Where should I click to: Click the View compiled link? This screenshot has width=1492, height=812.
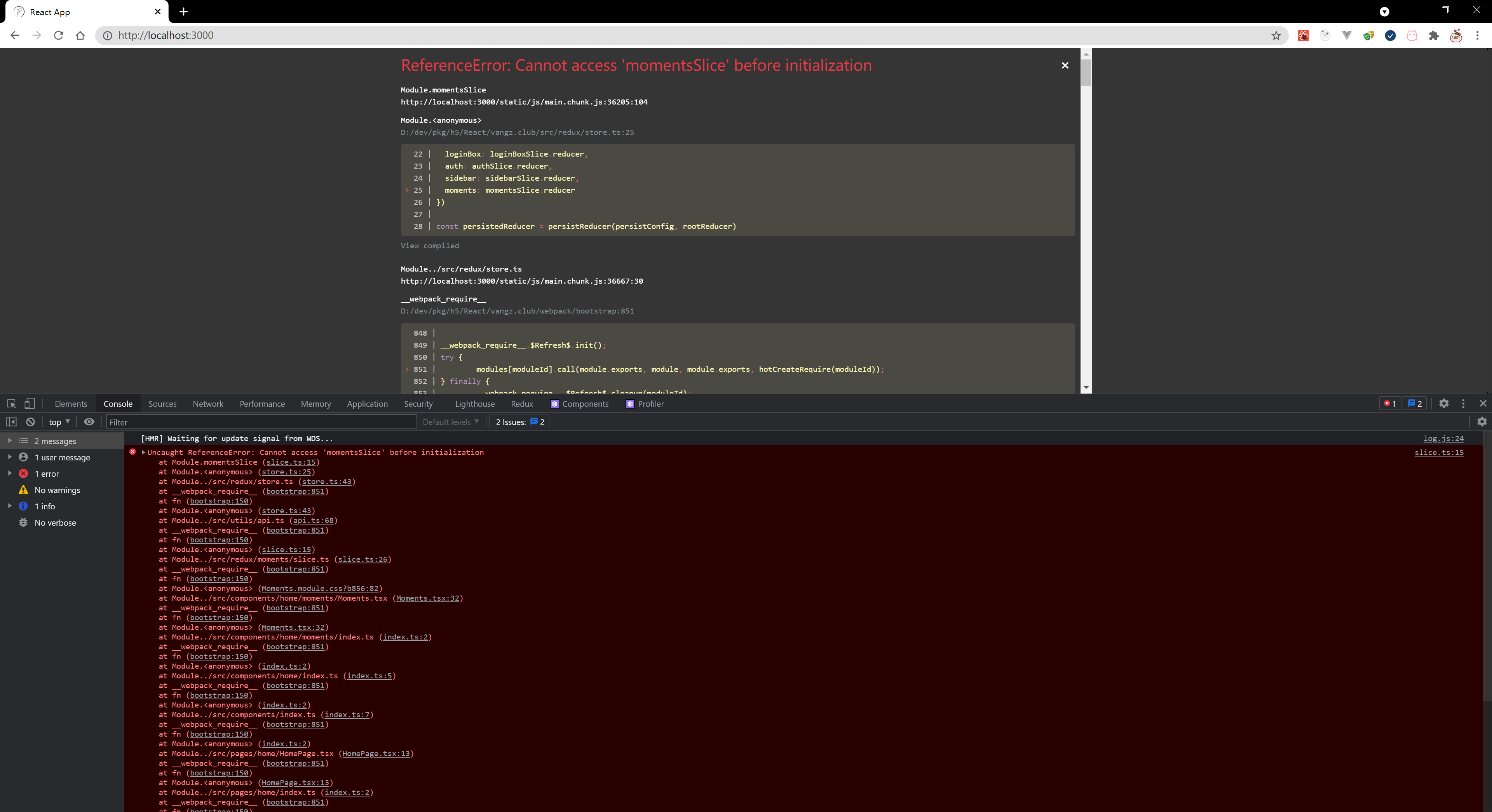[430, 245]
